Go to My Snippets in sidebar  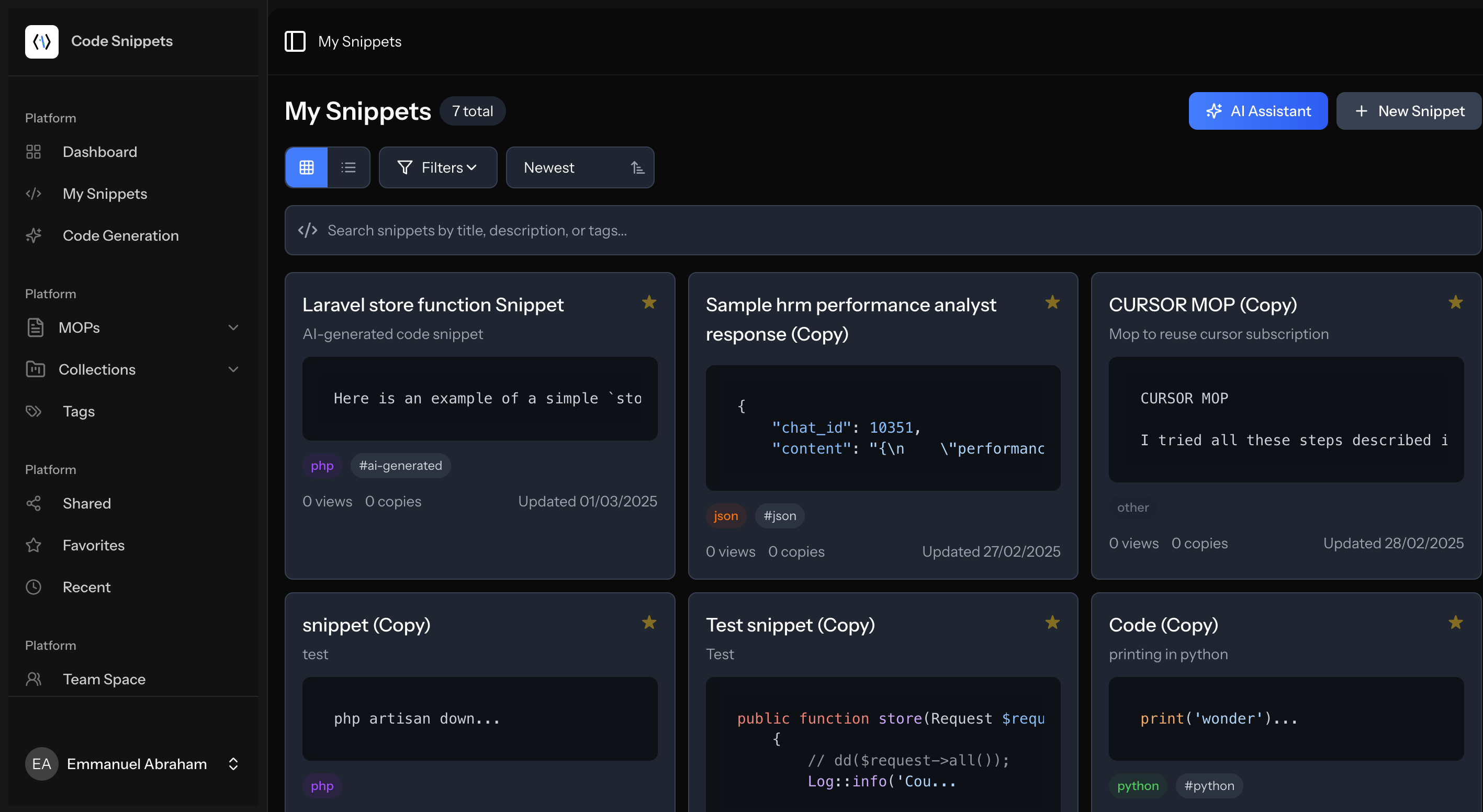105,194
